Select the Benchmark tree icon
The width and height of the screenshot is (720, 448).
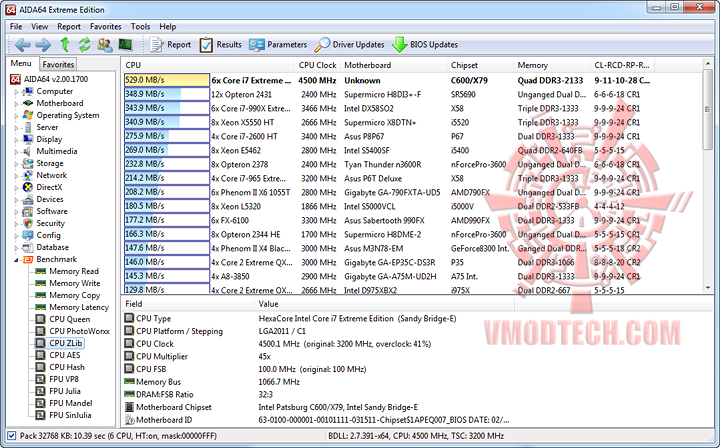28,259
